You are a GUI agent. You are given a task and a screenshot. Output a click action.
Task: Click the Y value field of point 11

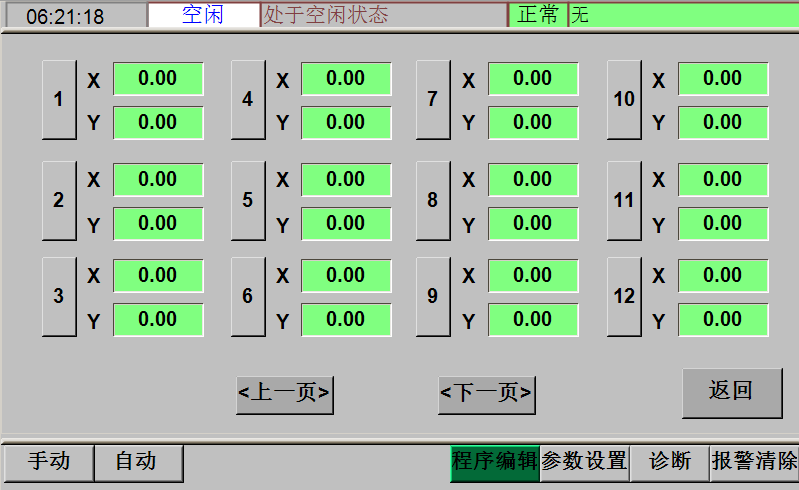pos(723,224)
